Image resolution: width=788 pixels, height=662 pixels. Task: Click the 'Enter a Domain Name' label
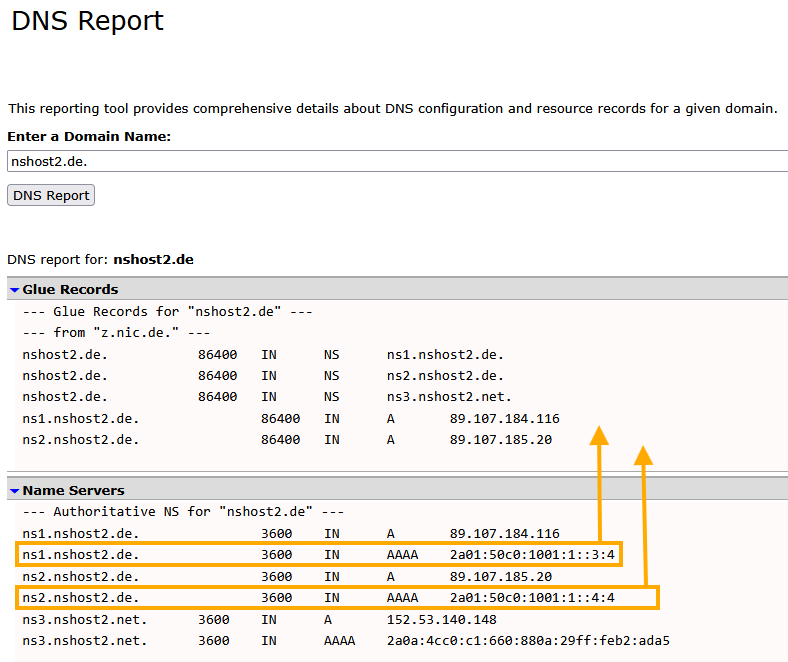(89, 136)
